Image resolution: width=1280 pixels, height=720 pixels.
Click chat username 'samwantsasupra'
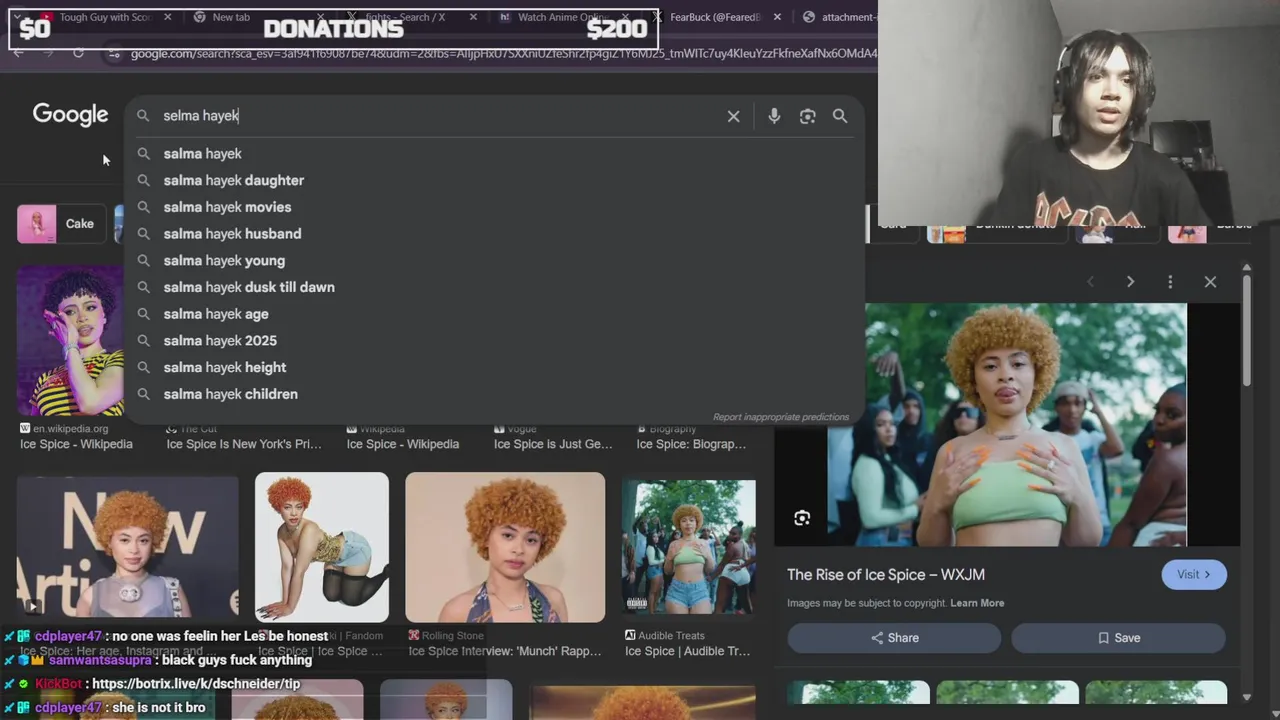pyautogui.click(x=100, y=660)
